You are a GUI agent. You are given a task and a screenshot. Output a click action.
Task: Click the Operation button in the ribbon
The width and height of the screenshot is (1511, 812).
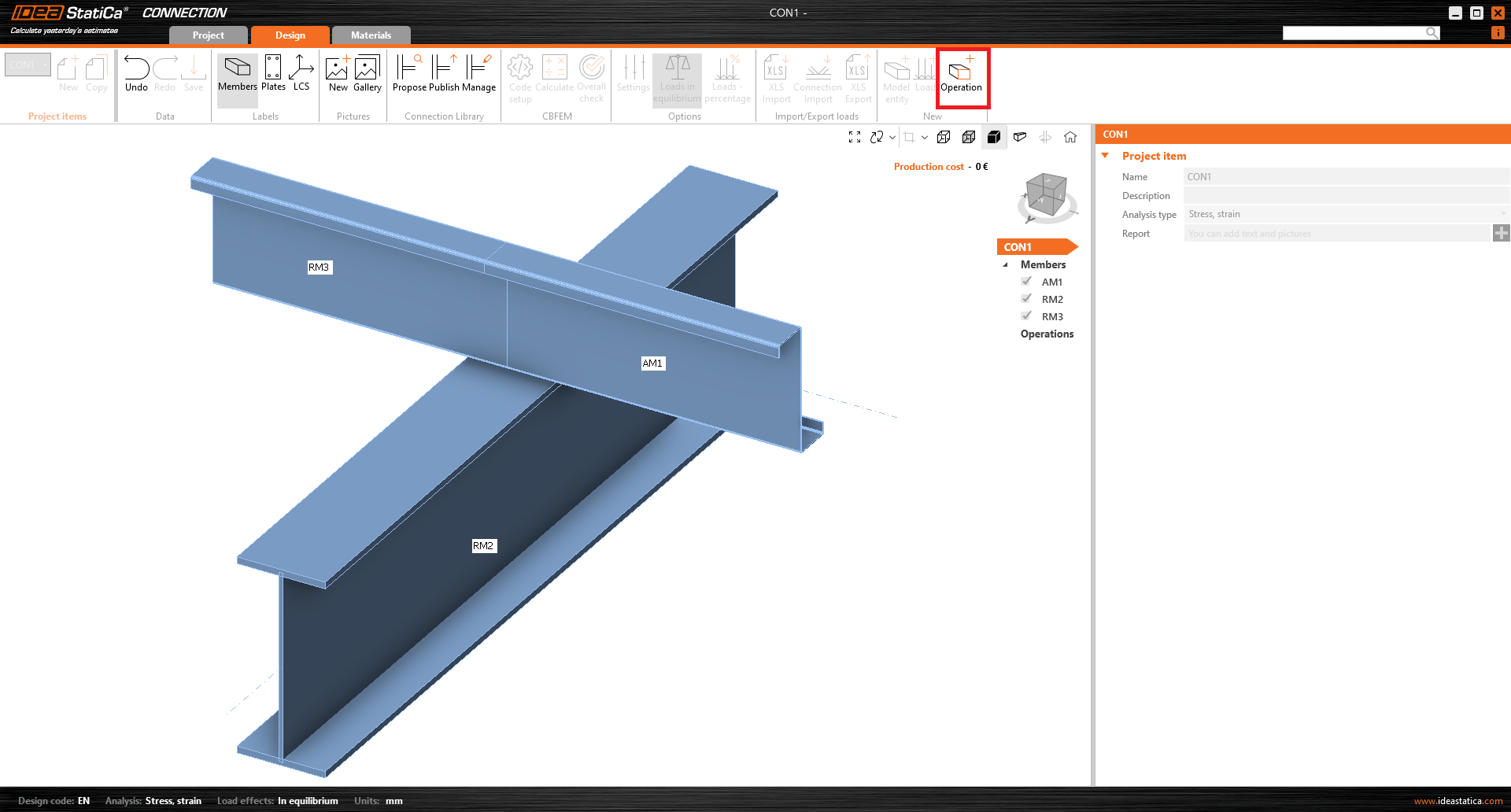(x=961, y=76)
